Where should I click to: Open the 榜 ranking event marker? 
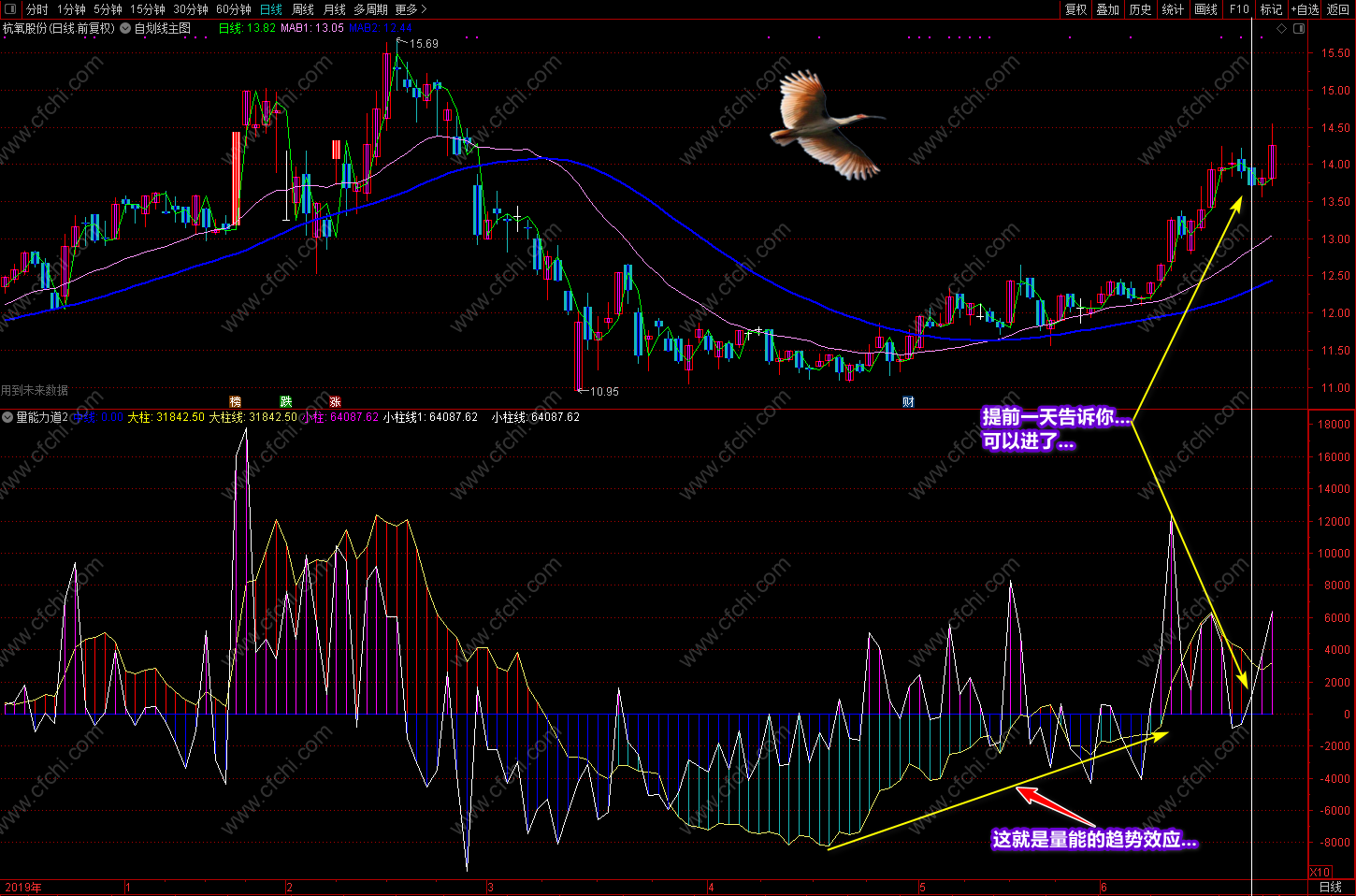point(236,402)
